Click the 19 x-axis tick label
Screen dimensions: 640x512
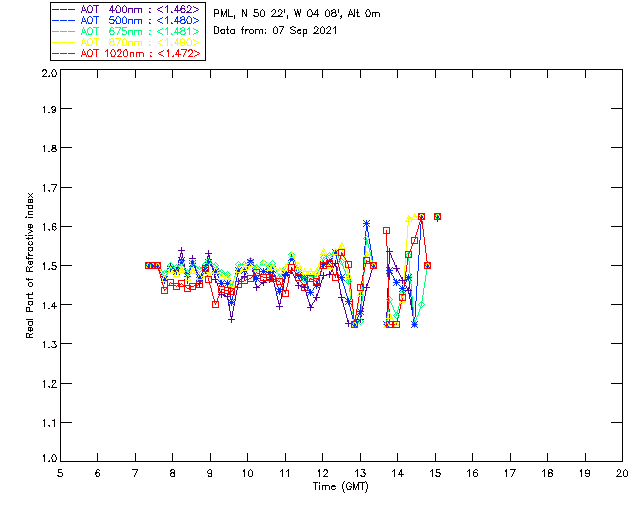(x=585, y=473)
